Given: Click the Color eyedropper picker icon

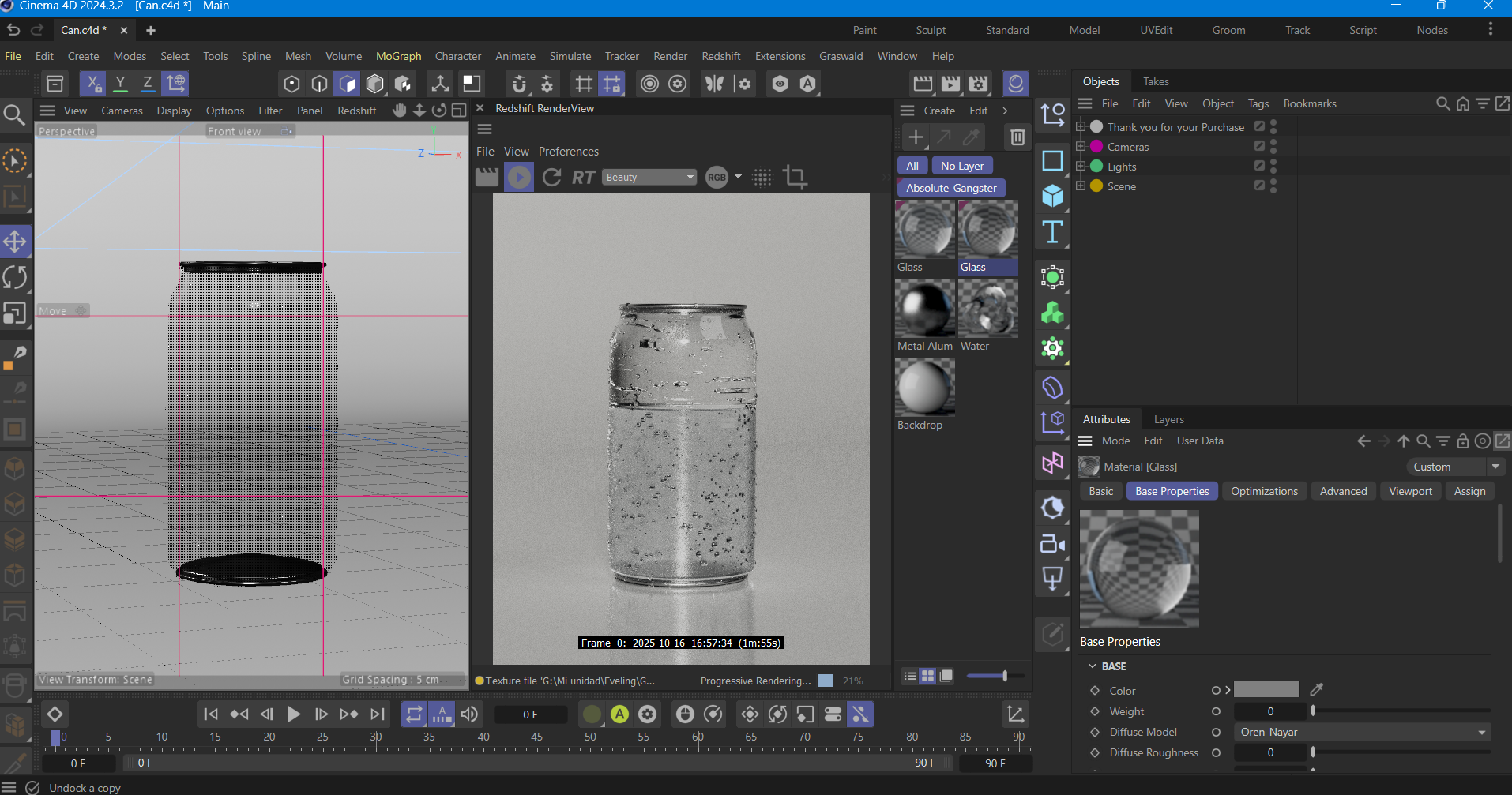Looking at the screenshot, I should click(1316, 690).
